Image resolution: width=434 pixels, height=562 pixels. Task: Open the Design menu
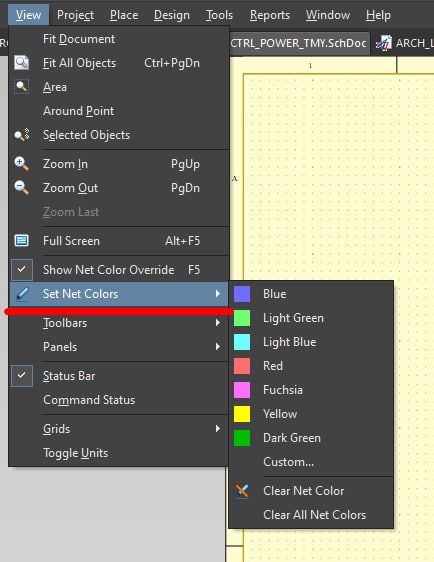pyautogui.click(x=172, y=15)
